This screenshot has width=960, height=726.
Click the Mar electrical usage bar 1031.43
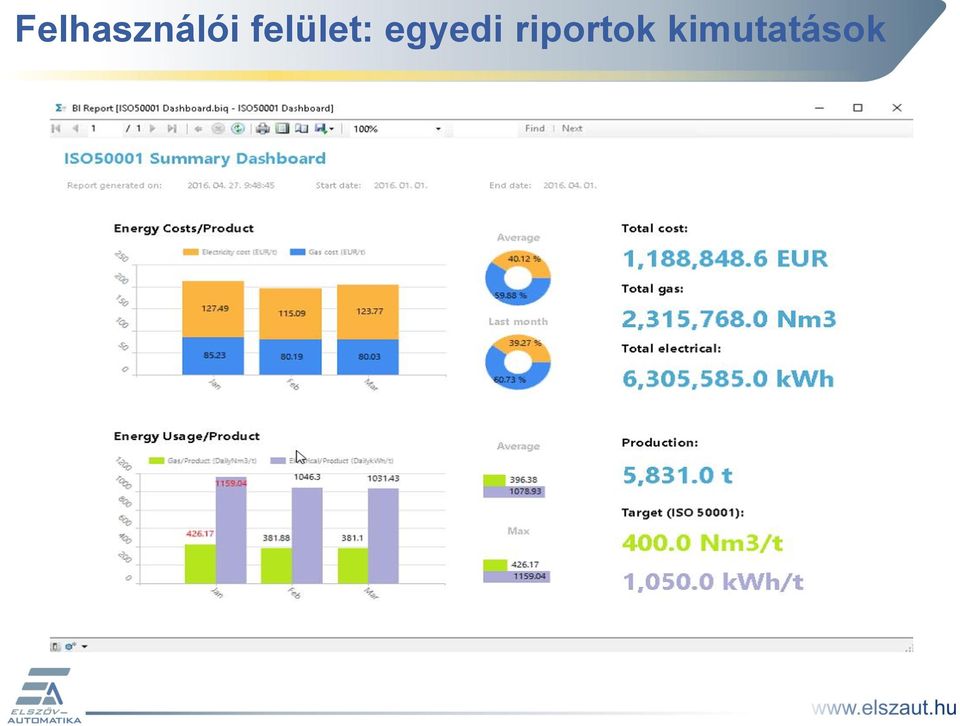pyautogui.click(x=383, y=536)
